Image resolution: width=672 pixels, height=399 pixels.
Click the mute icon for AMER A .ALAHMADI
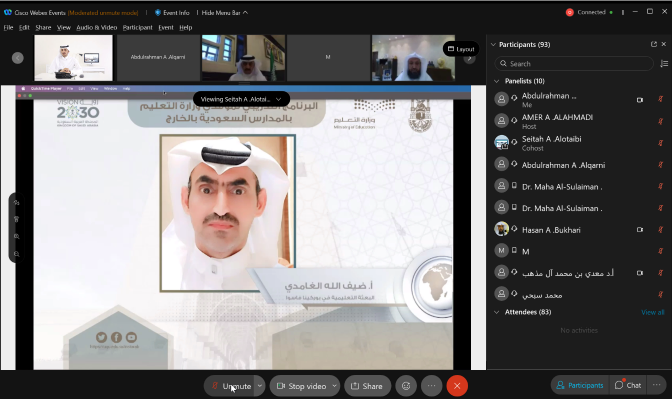point(660,121)
